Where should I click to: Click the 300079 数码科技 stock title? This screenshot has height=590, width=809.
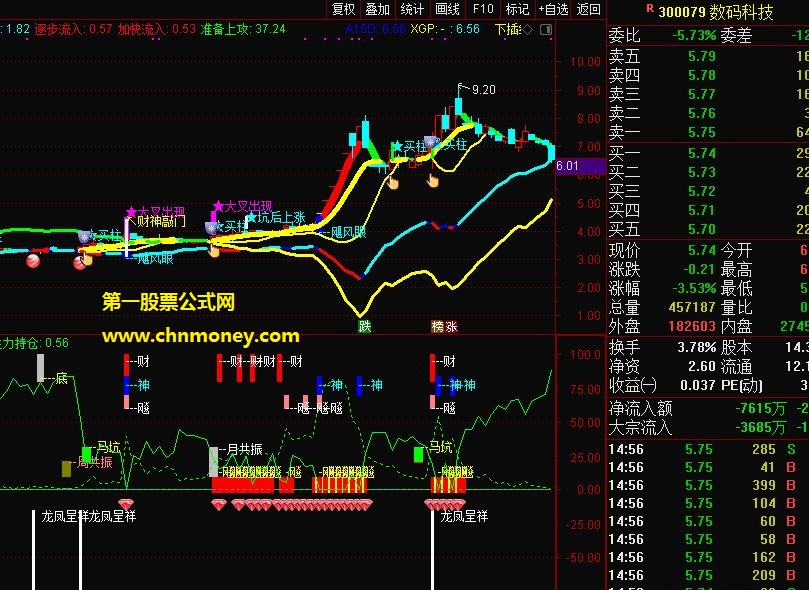[716, 12]
